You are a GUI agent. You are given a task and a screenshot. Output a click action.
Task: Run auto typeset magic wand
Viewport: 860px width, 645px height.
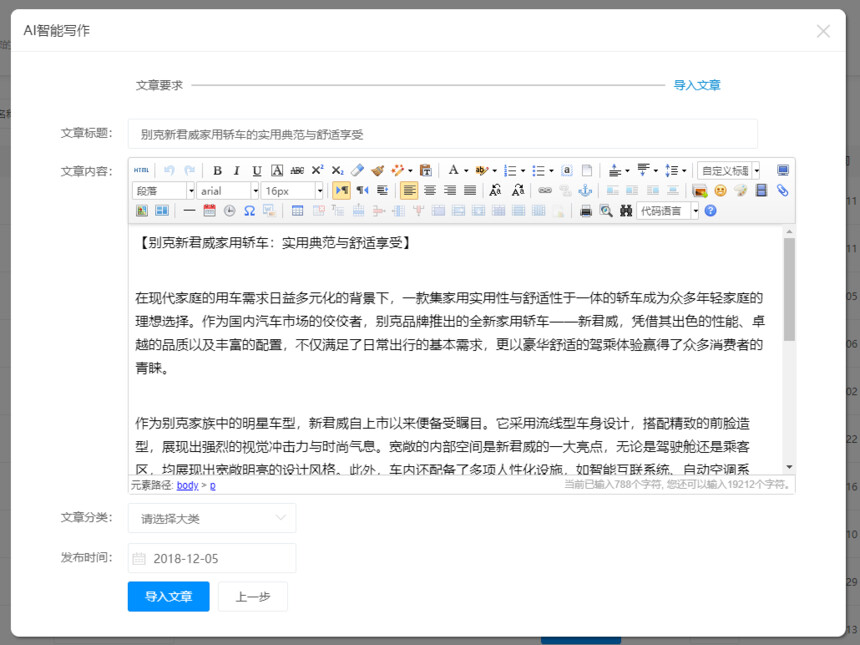(398, 170)
